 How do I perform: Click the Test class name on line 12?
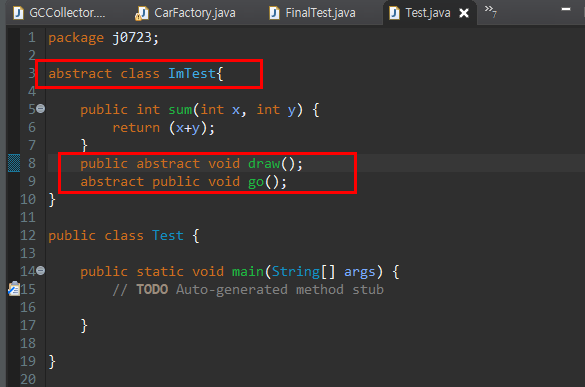tap(168, 235)
